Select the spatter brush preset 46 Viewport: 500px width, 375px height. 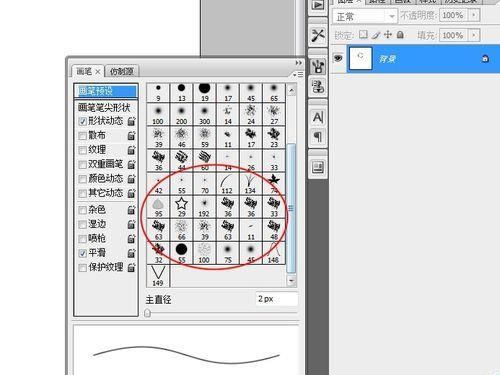pos(182,137)
